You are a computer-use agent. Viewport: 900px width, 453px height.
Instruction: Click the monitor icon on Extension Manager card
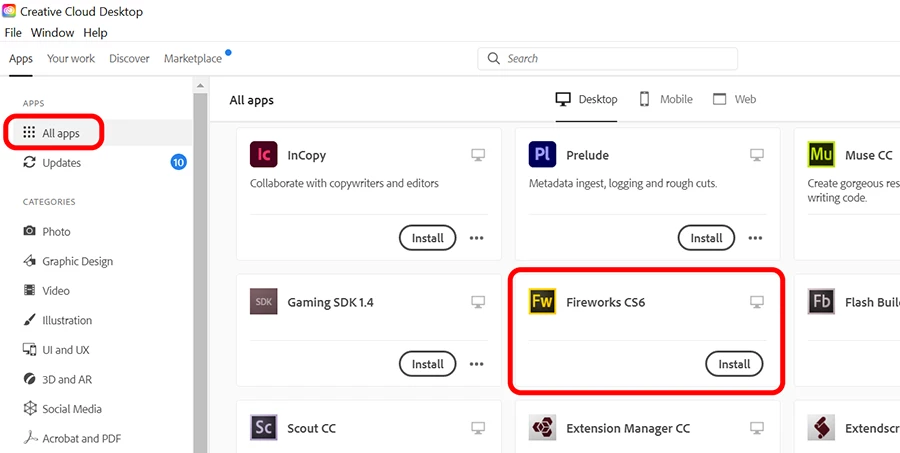(757, 428)
